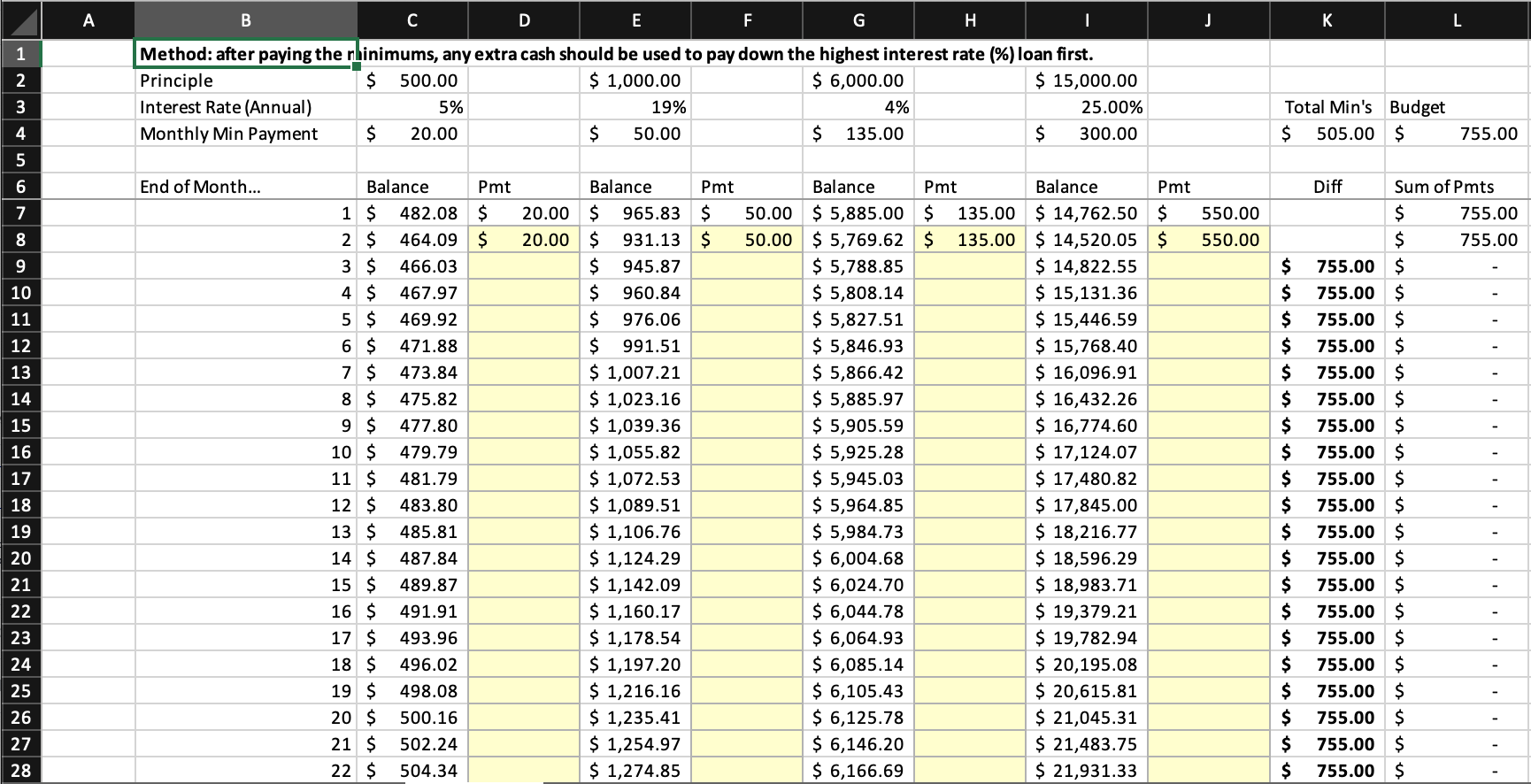Click the yellow $ 135.00 payment cell
Viewport: 1531px width, 784px height.
[970, 240]
